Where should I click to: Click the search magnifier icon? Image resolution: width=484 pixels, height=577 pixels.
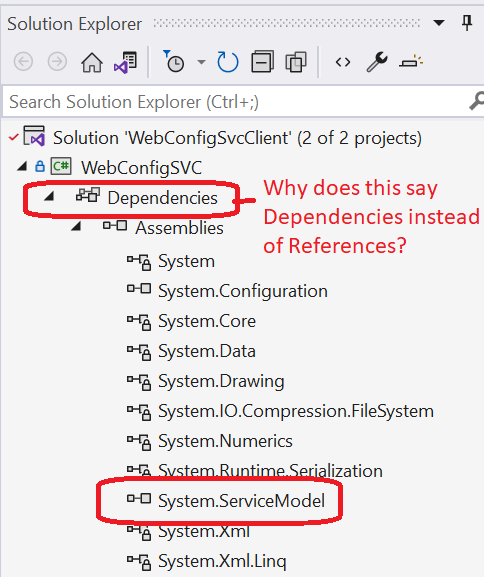click(477, 101)
